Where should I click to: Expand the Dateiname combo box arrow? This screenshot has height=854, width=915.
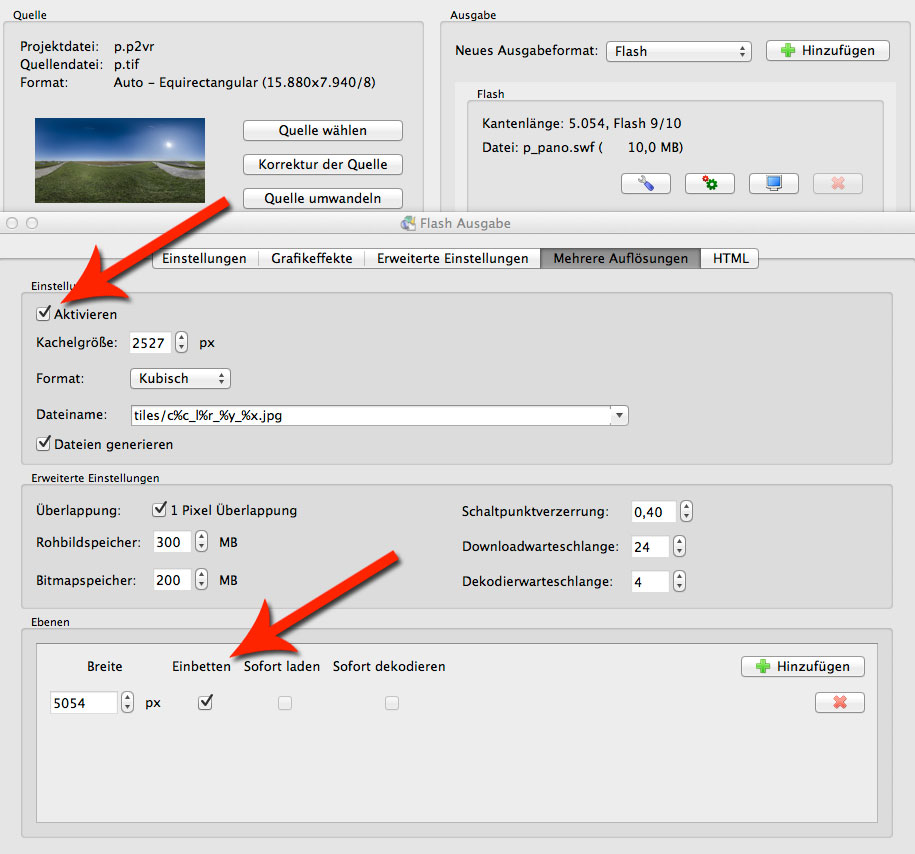click(x=620, y=415)
